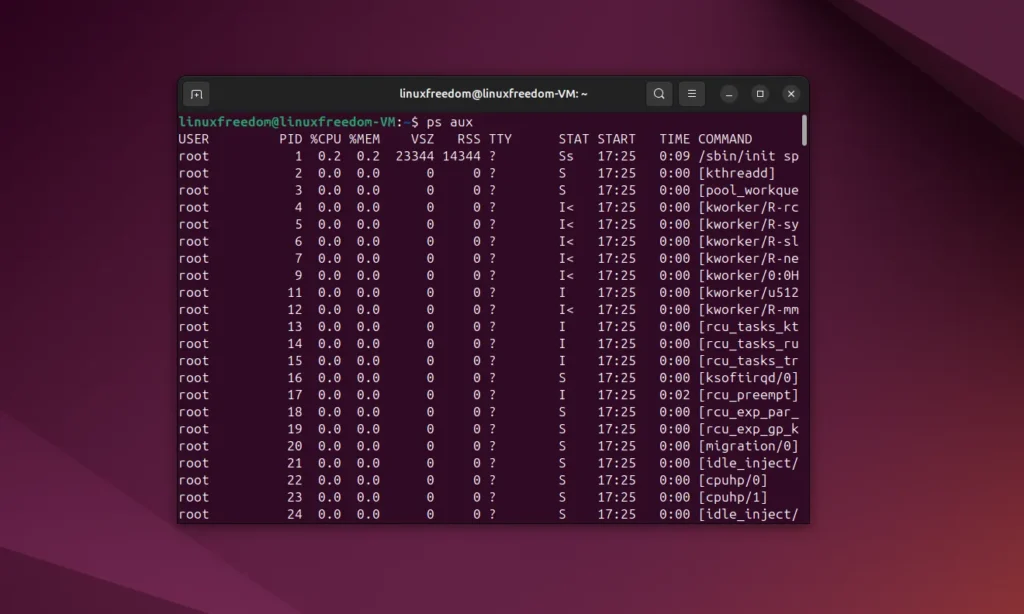Click the [cpuhp/0] process name

coord(732,480)
